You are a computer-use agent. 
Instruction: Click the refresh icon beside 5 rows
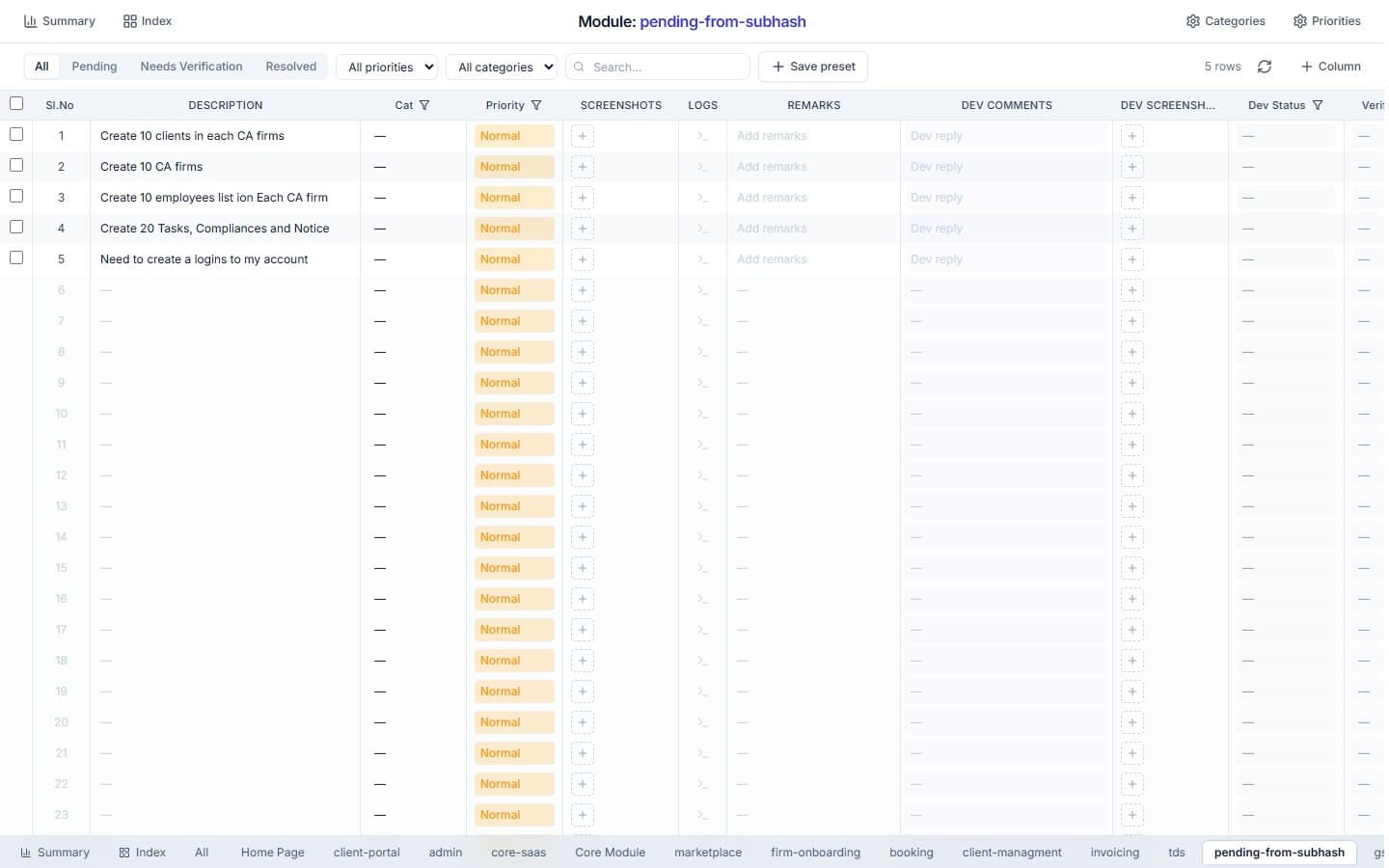(1265, 67)
